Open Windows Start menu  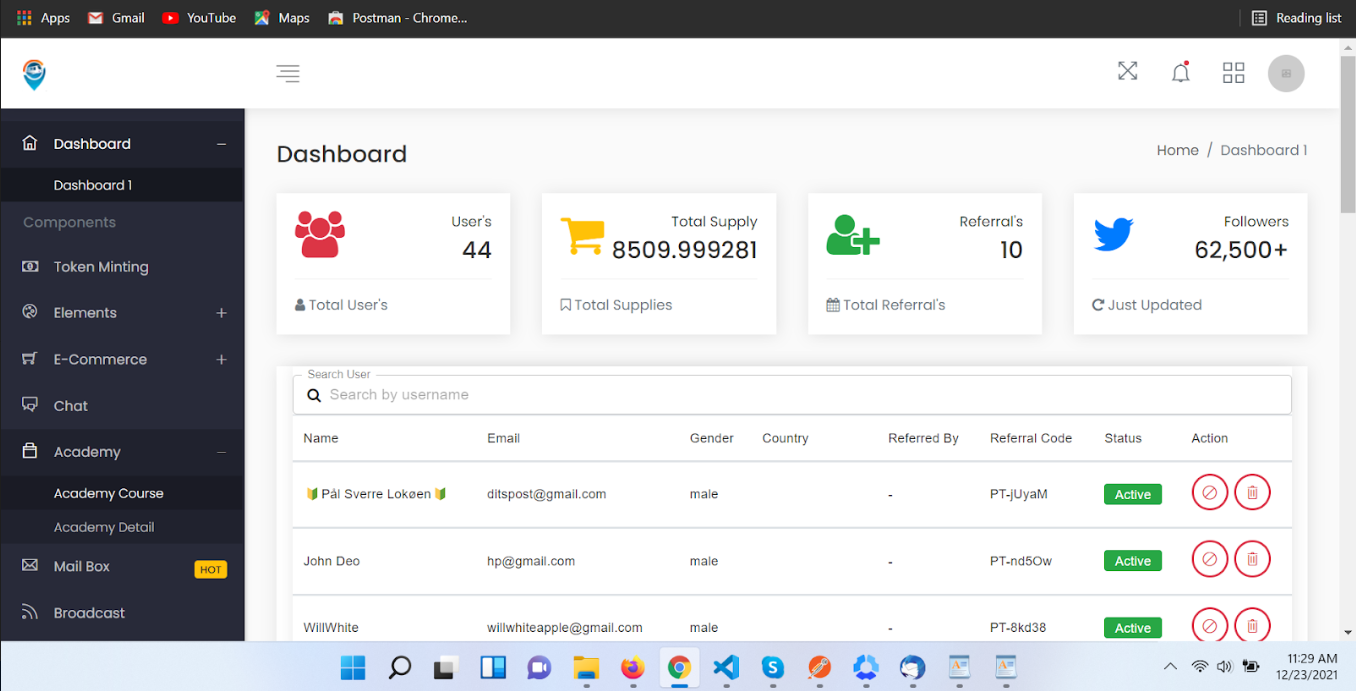pyautogui.click(x=353, y=667)
